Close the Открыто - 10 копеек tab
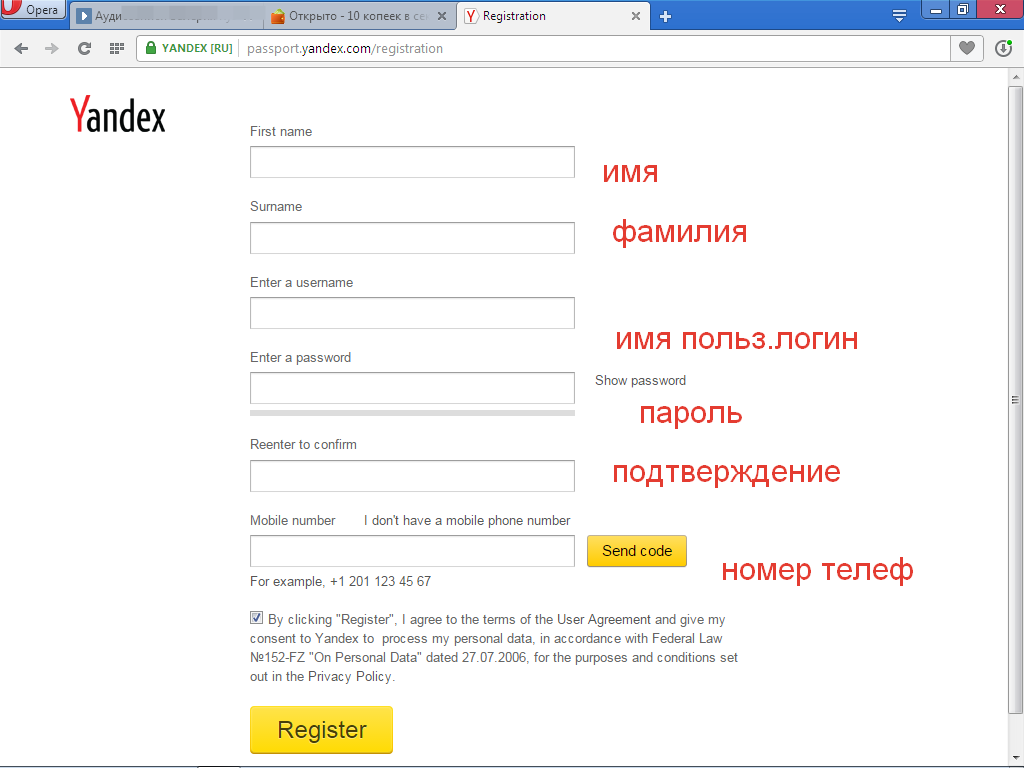 (x=442, y=16)
